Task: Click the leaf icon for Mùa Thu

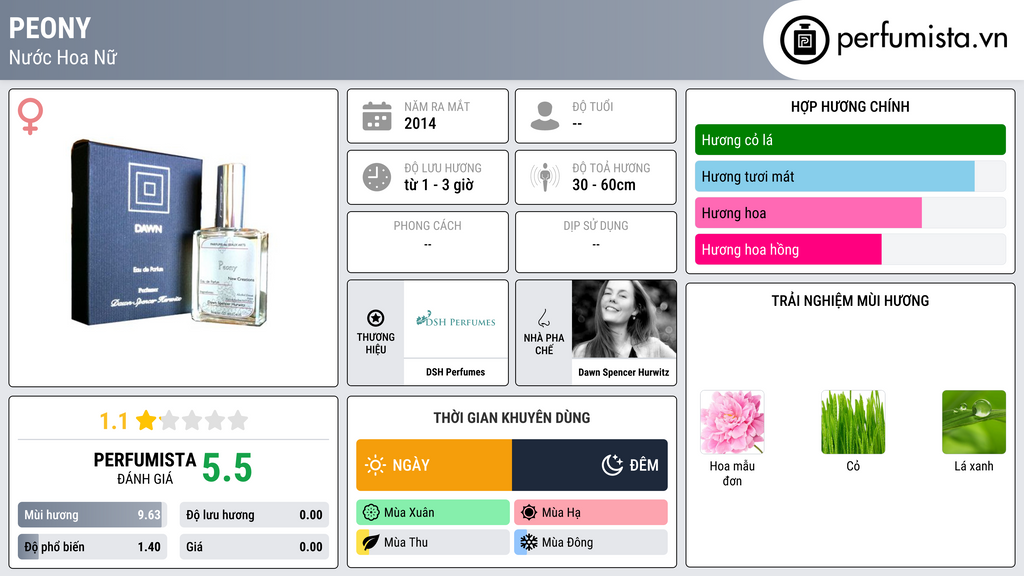Action: click(x=370, y=542)
